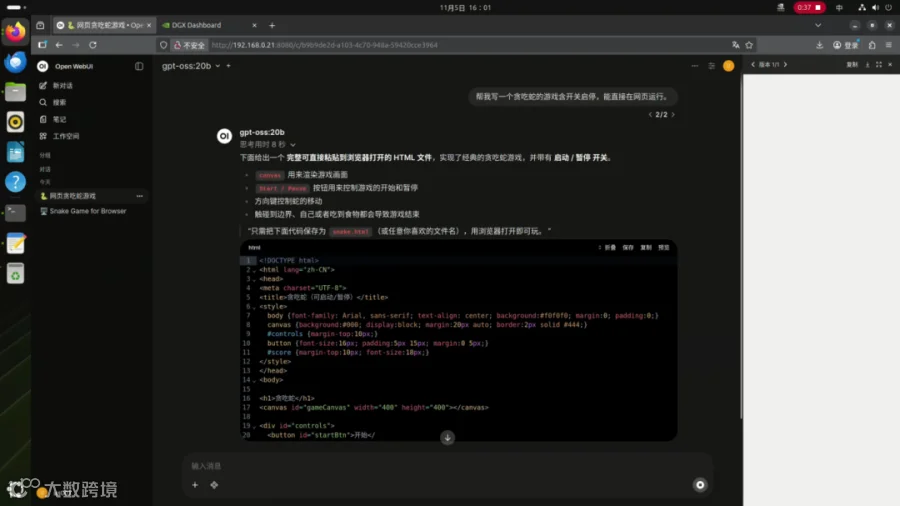Open a new browser tab with plus
This screenshot has width=900, height=506.
point(272,25)
